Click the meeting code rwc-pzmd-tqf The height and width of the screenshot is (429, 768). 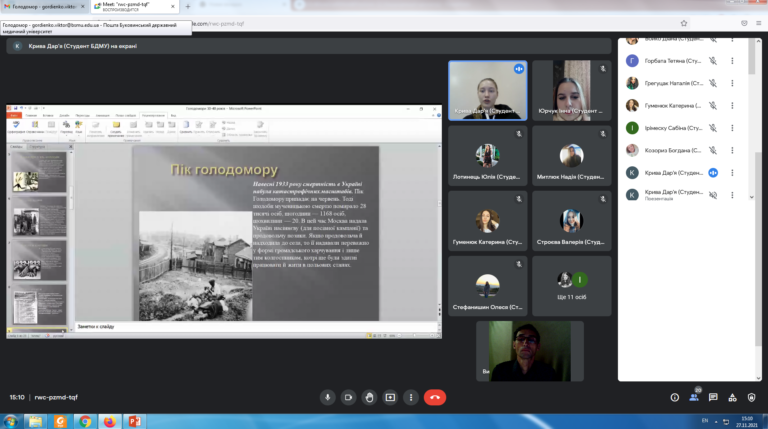click(56, 397)
